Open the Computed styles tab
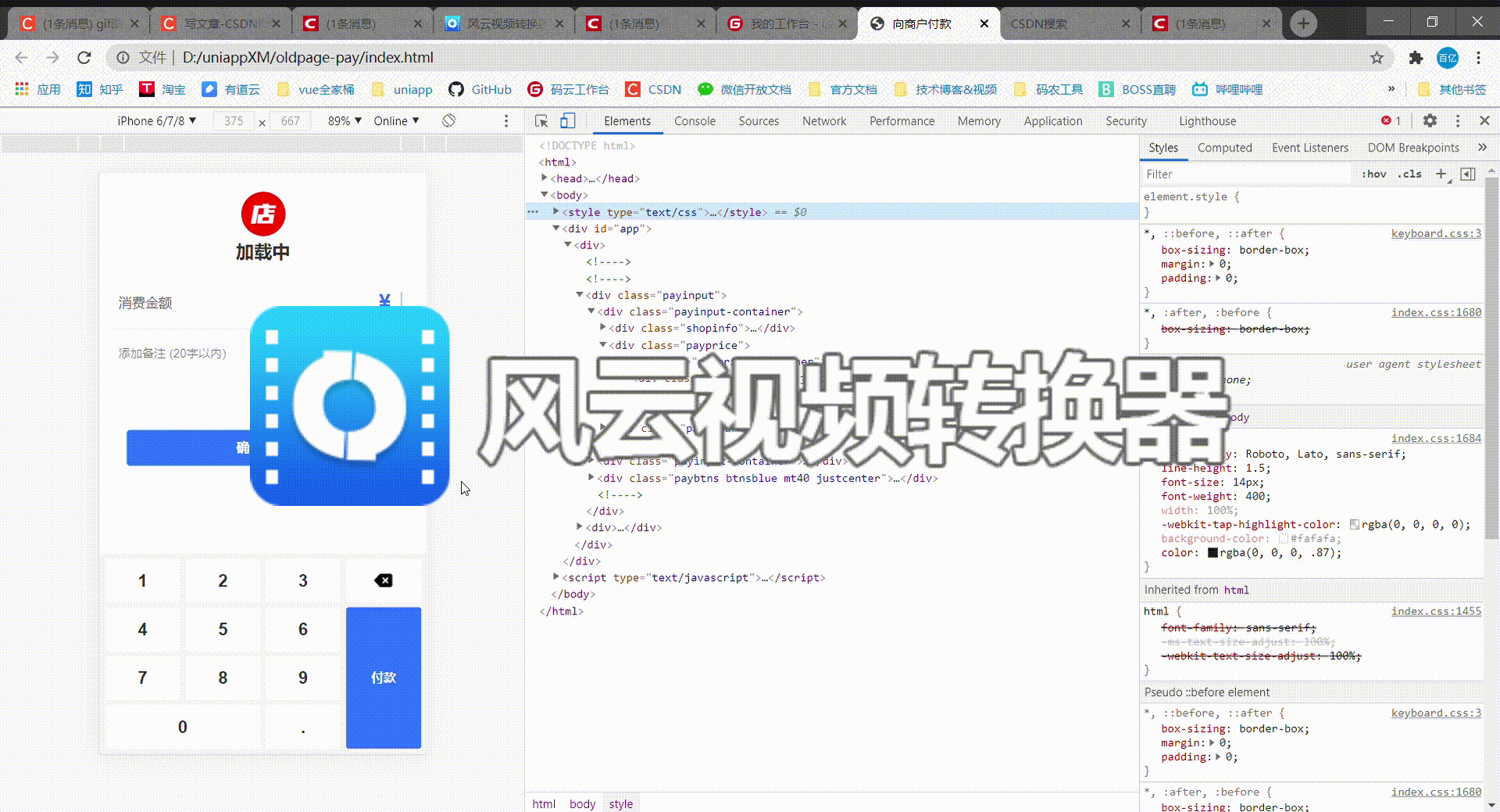The image size is (1500, 812). click(1224, 148)
